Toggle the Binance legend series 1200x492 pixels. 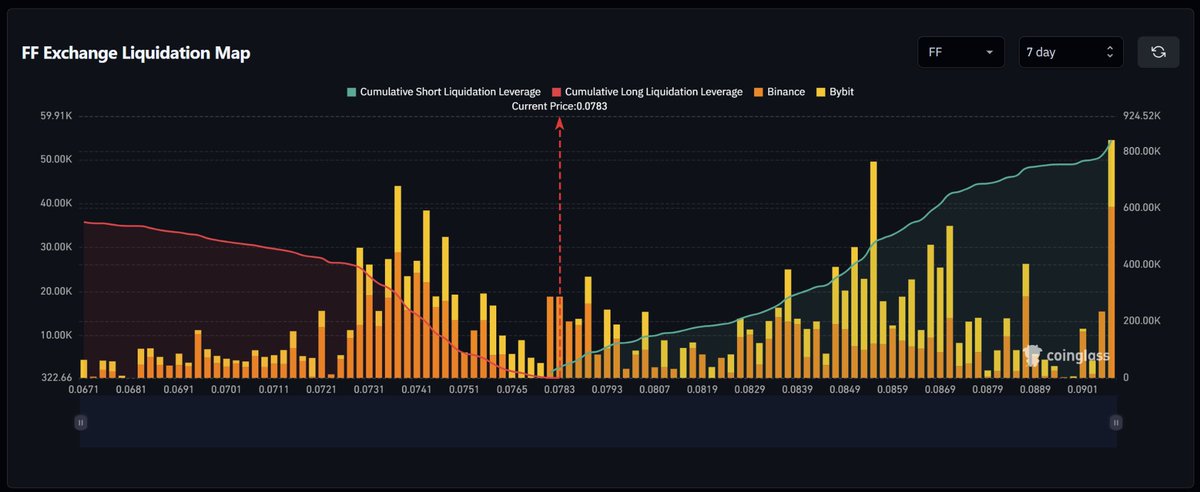click(x=779, y=92)
